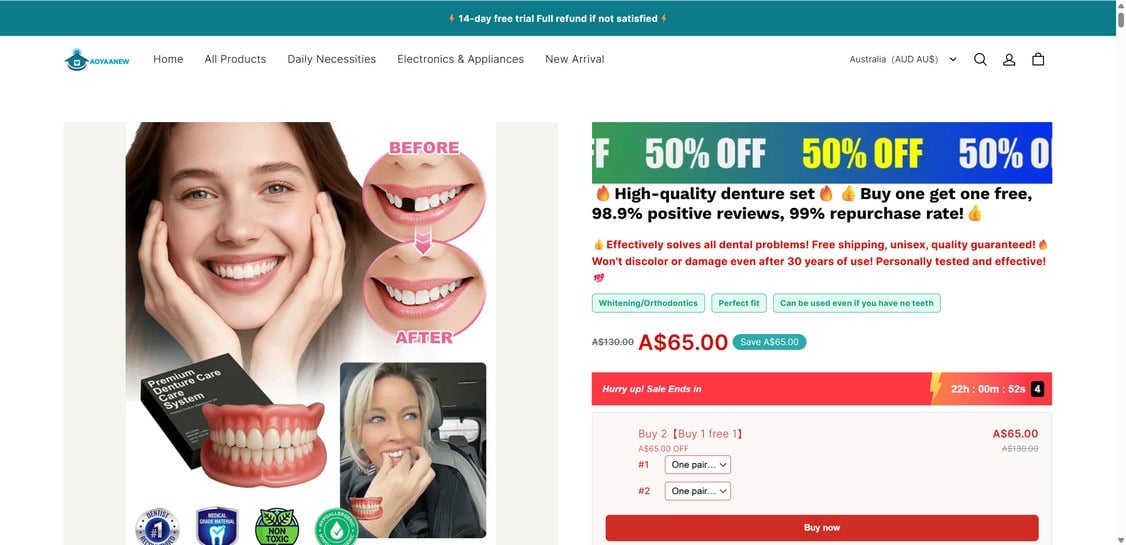Viewport: 1126px width, 545px height.
Task: Open the search magnifier icon
Action: coord(980,60)
